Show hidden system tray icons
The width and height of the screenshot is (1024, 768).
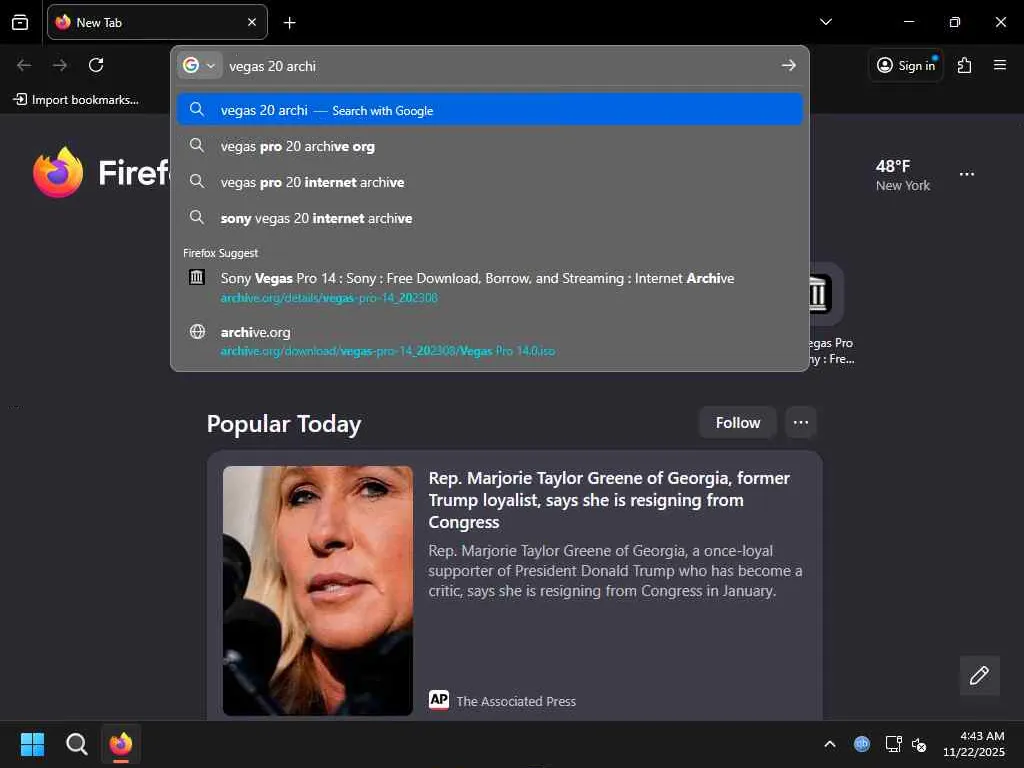[829, 744]
